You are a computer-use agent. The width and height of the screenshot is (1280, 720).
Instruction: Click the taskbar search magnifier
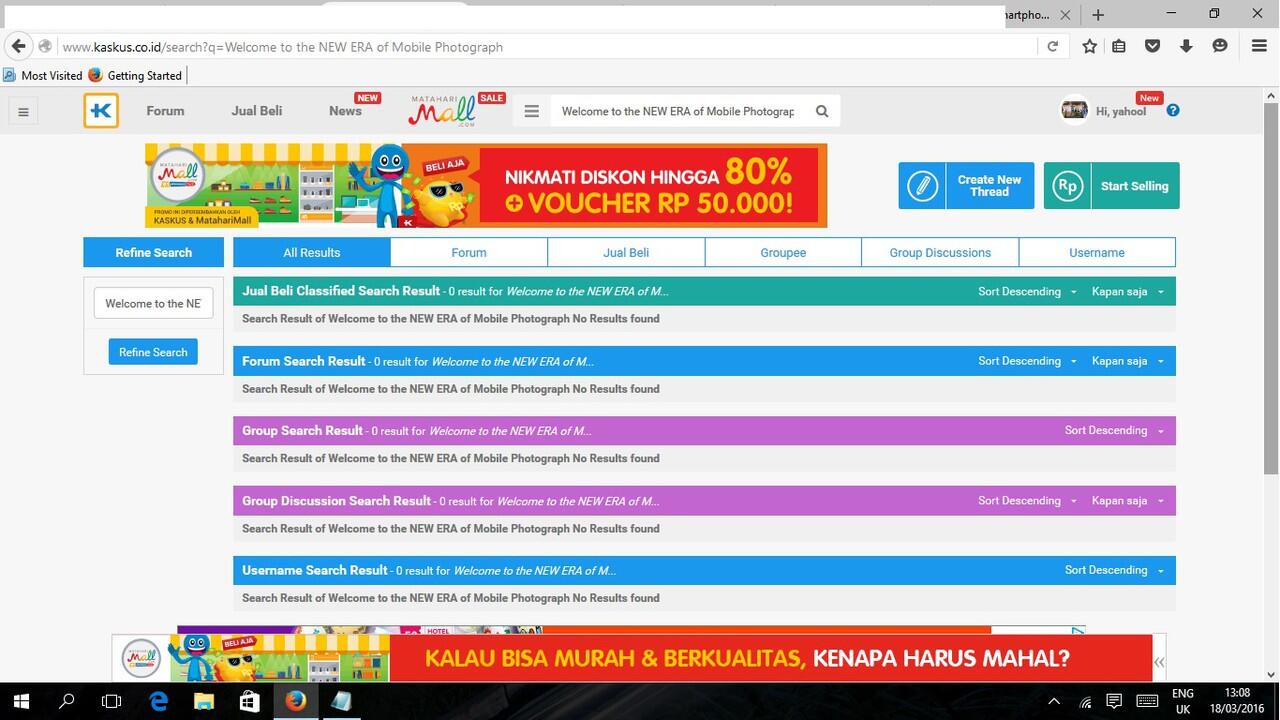67,701
